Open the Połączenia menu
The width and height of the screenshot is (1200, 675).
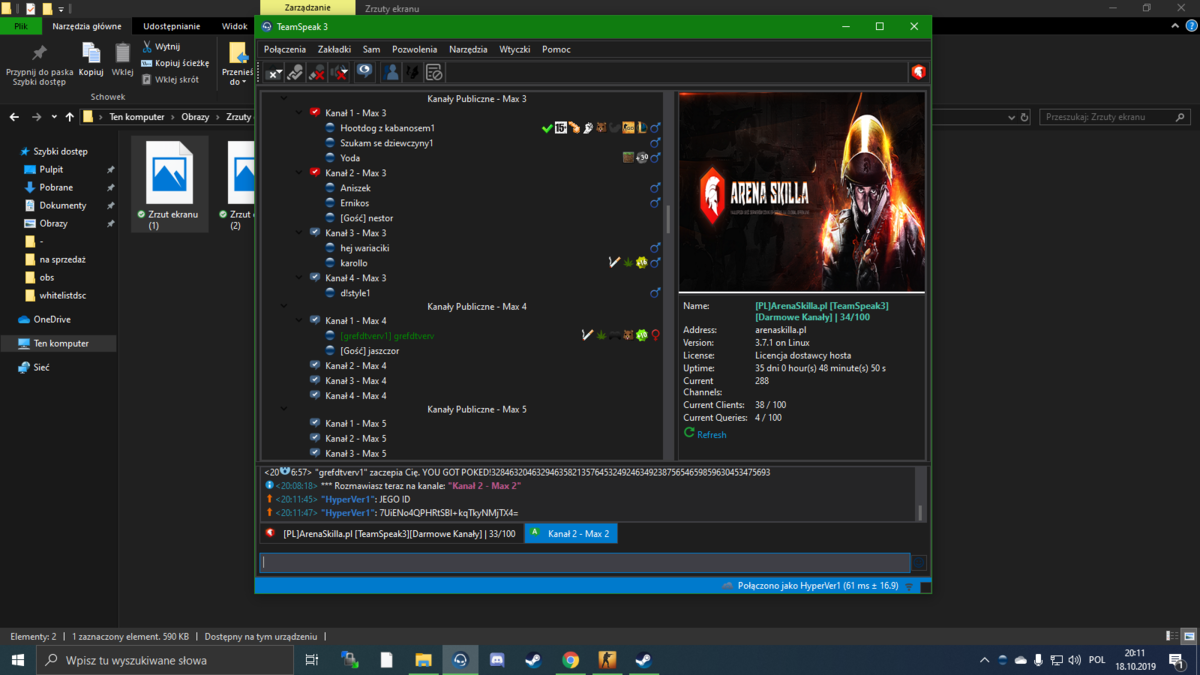[285, 49]
